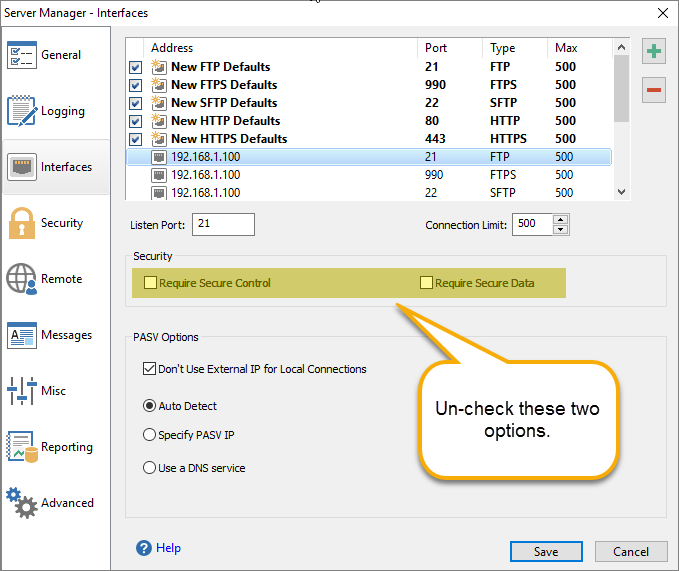
Task: Select the Use a DNS service radio button
Action: click(x=149, y=468)
